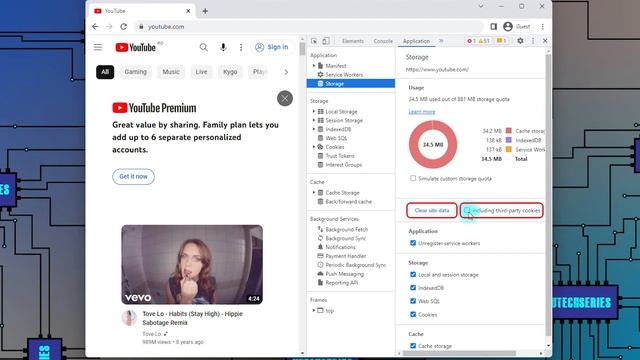
Task: Enable including third-party cookies checkbox
Action: tap(467, 210)
